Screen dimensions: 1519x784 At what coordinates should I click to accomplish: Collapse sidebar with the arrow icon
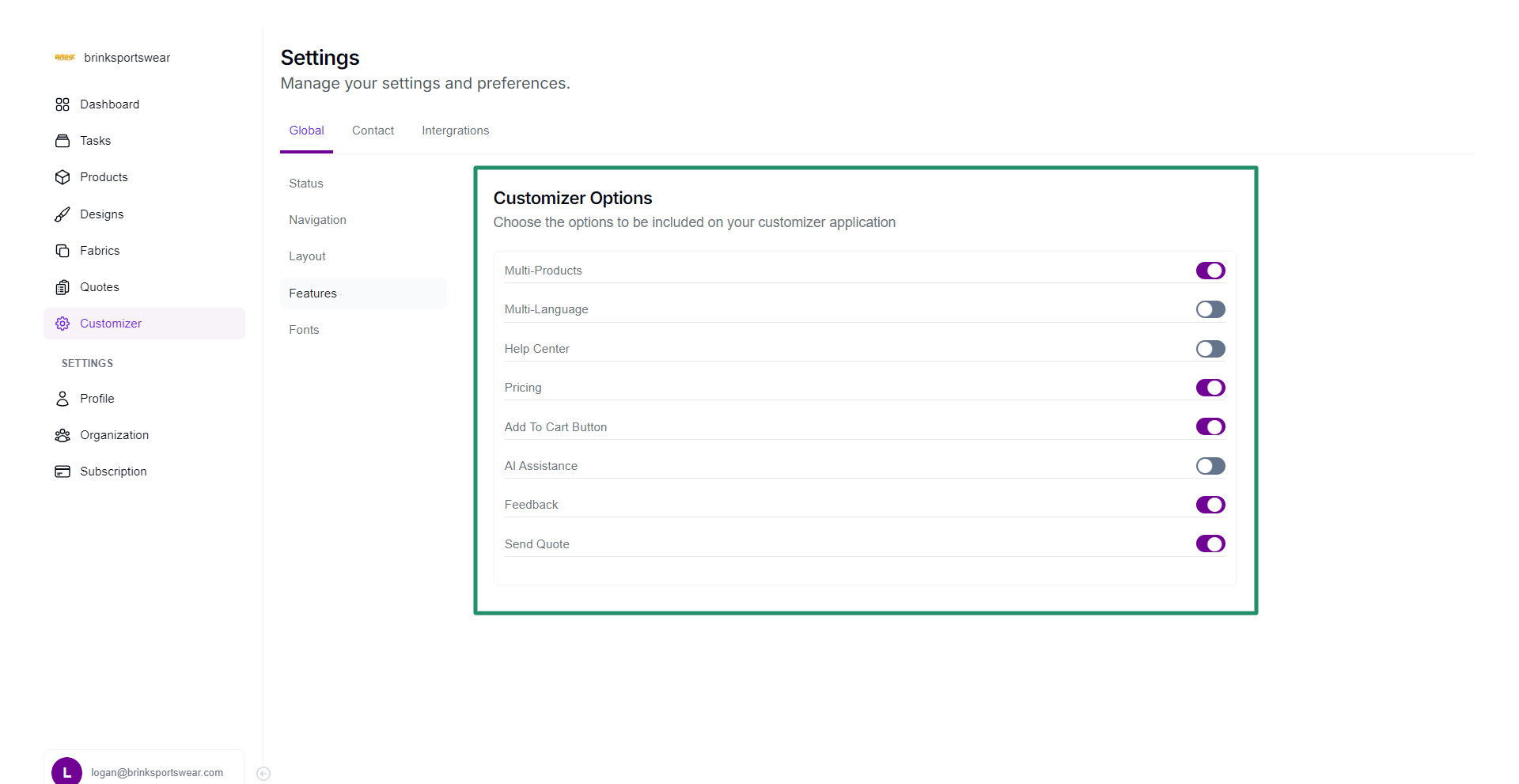[x=264, y=774]
